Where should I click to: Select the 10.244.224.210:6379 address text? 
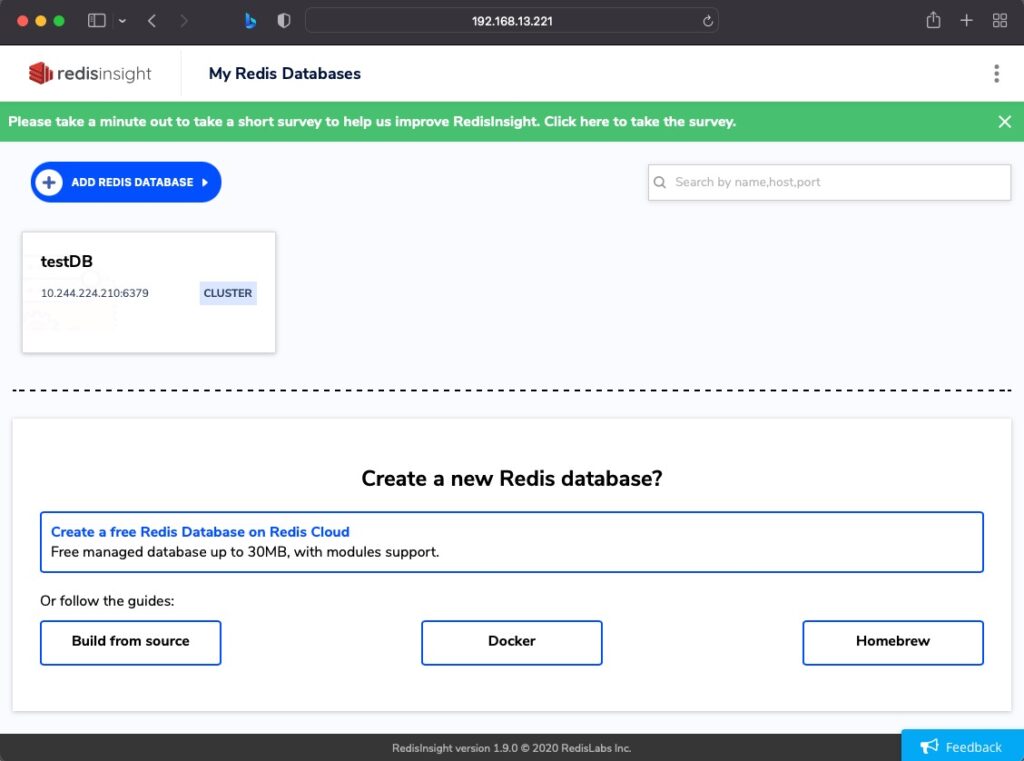(x=95, y=293)
